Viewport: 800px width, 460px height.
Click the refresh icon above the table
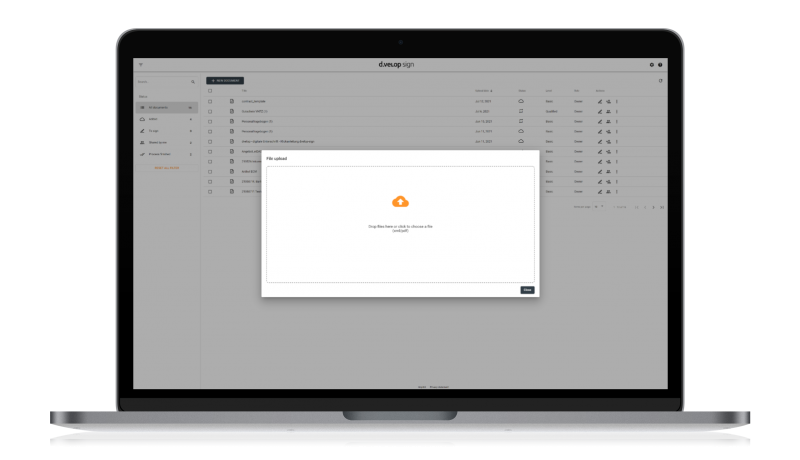pos(660,81)
